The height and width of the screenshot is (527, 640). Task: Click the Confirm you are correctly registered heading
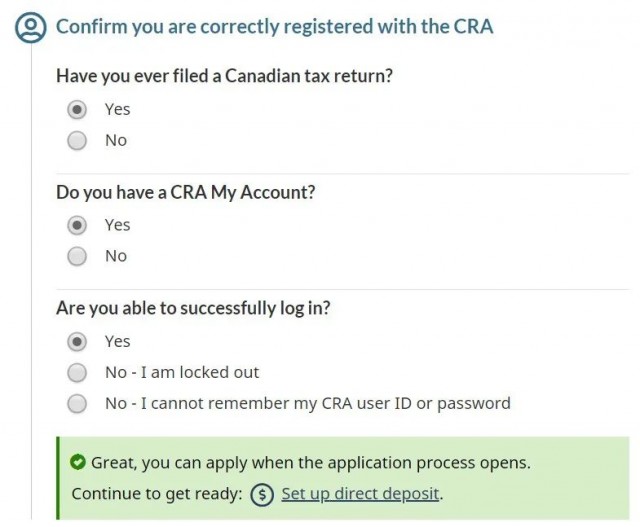point(274,27)
